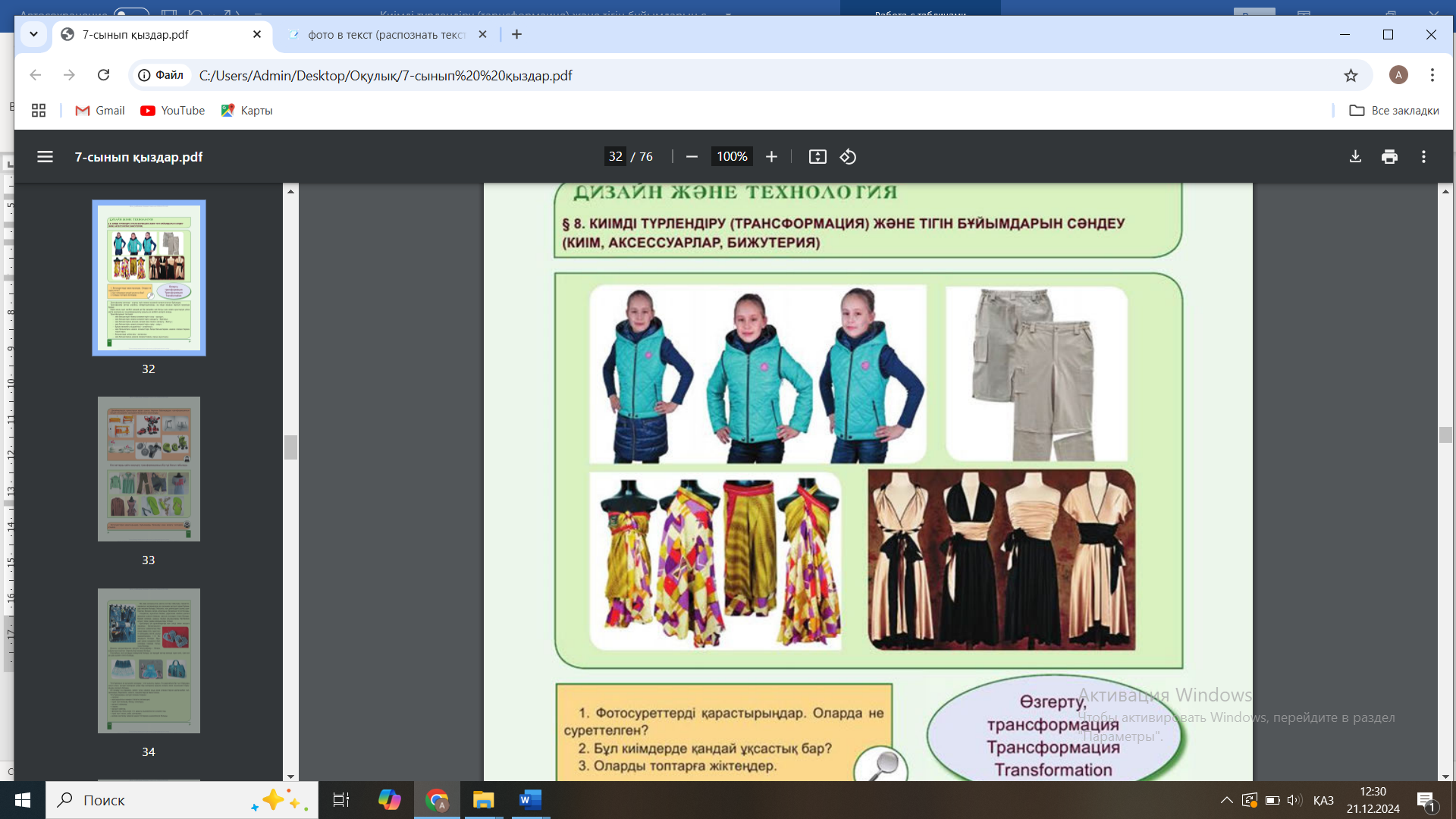Switch to фото в текст tab

click(385, 35)
